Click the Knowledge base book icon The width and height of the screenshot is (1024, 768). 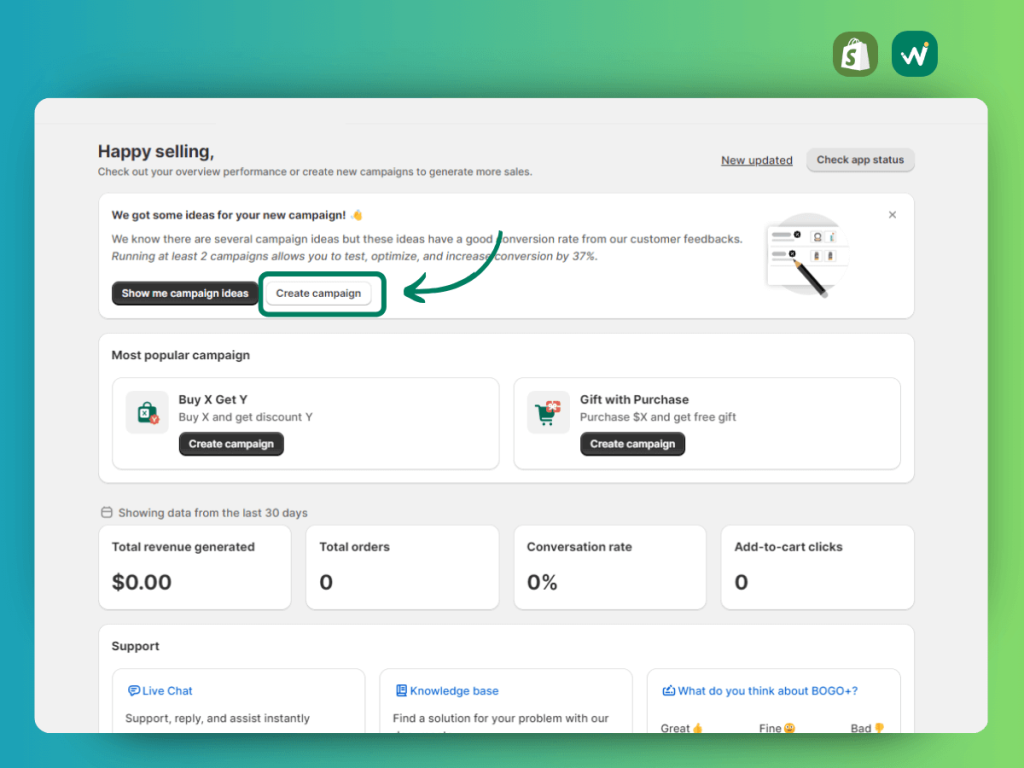tap(401, 690)
